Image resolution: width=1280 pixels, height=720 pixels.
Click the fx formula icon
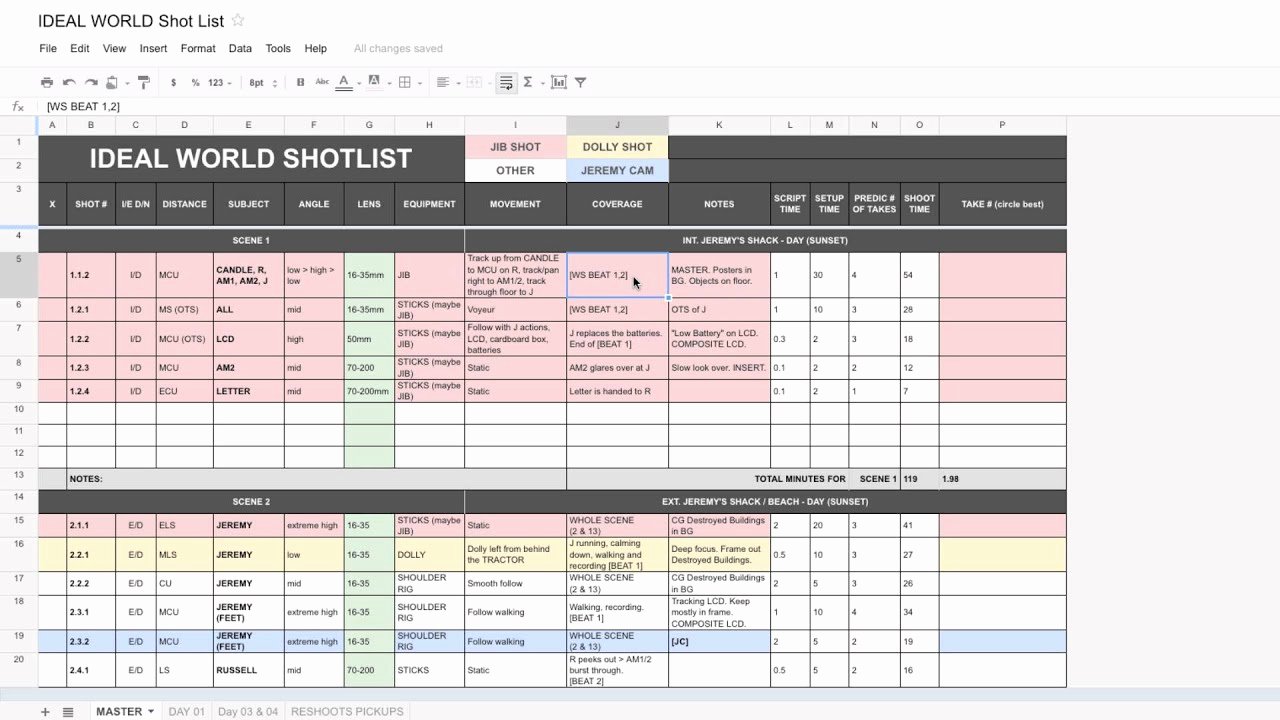click(x=18, y=106)
